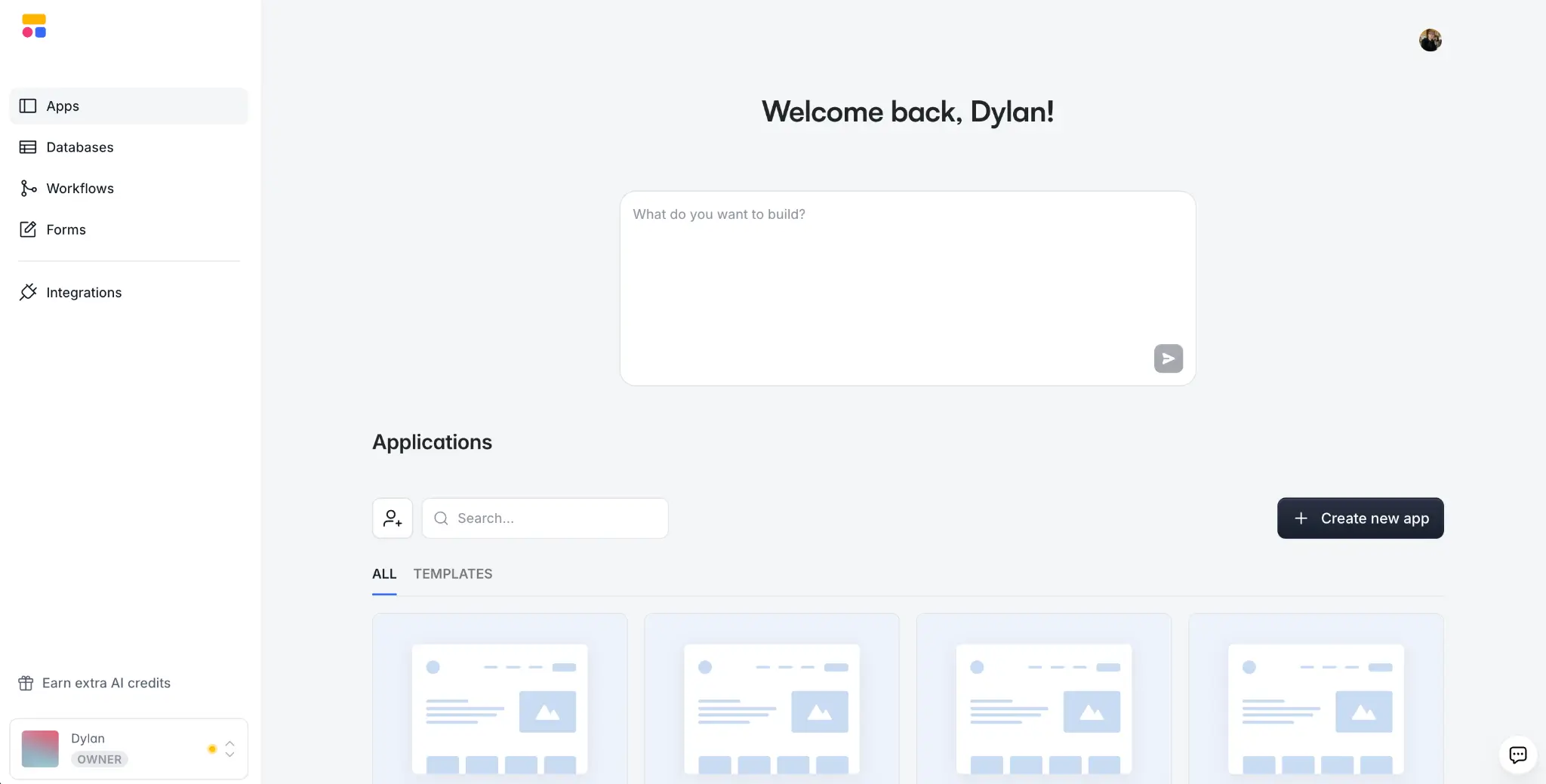The height and width of the screenshot is (784, 1546).
Task: Send the prompt using the arrow button
Action: 1168,358
